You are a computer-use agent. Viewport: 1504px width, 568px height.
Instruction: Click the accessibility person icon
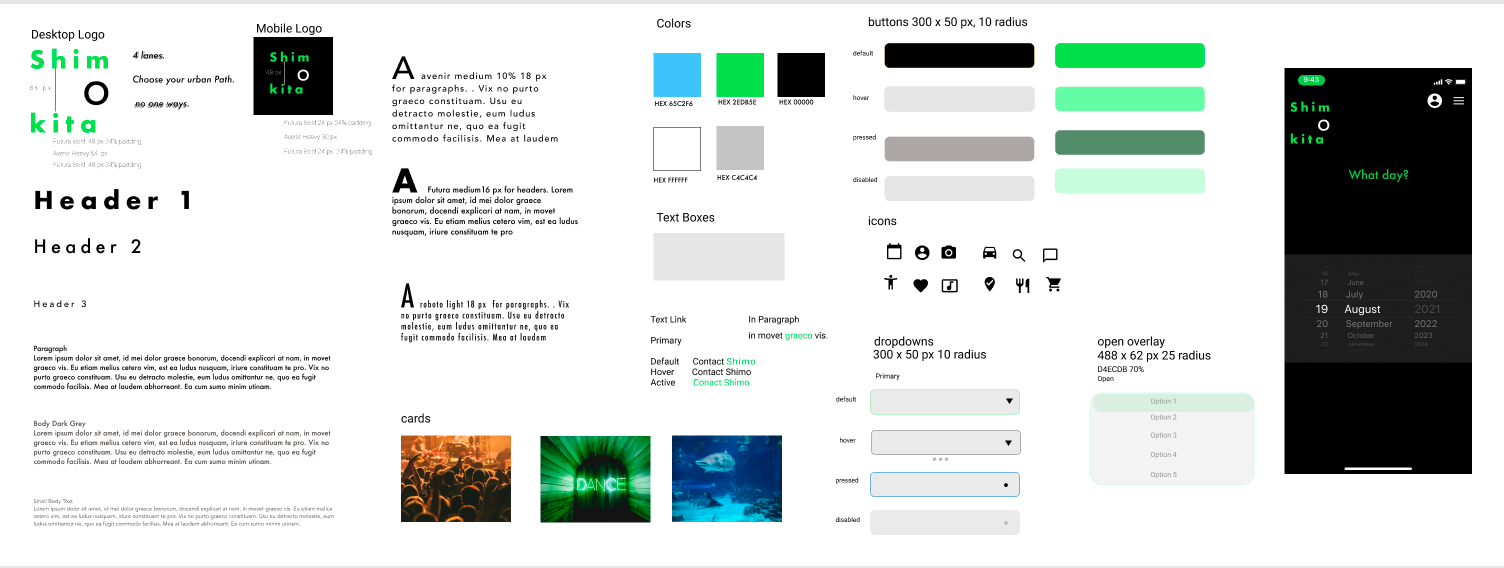pos(891,283)
